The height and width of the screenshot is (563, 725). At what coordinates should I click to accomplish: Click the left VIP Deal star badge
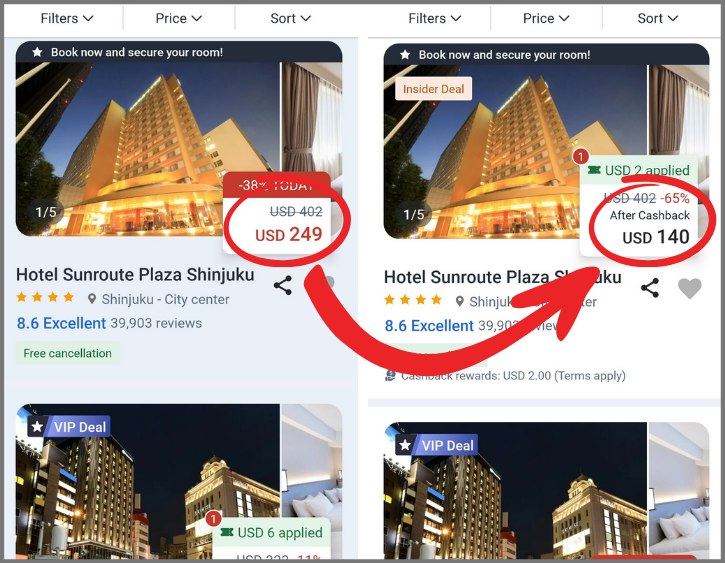(69, 427)
